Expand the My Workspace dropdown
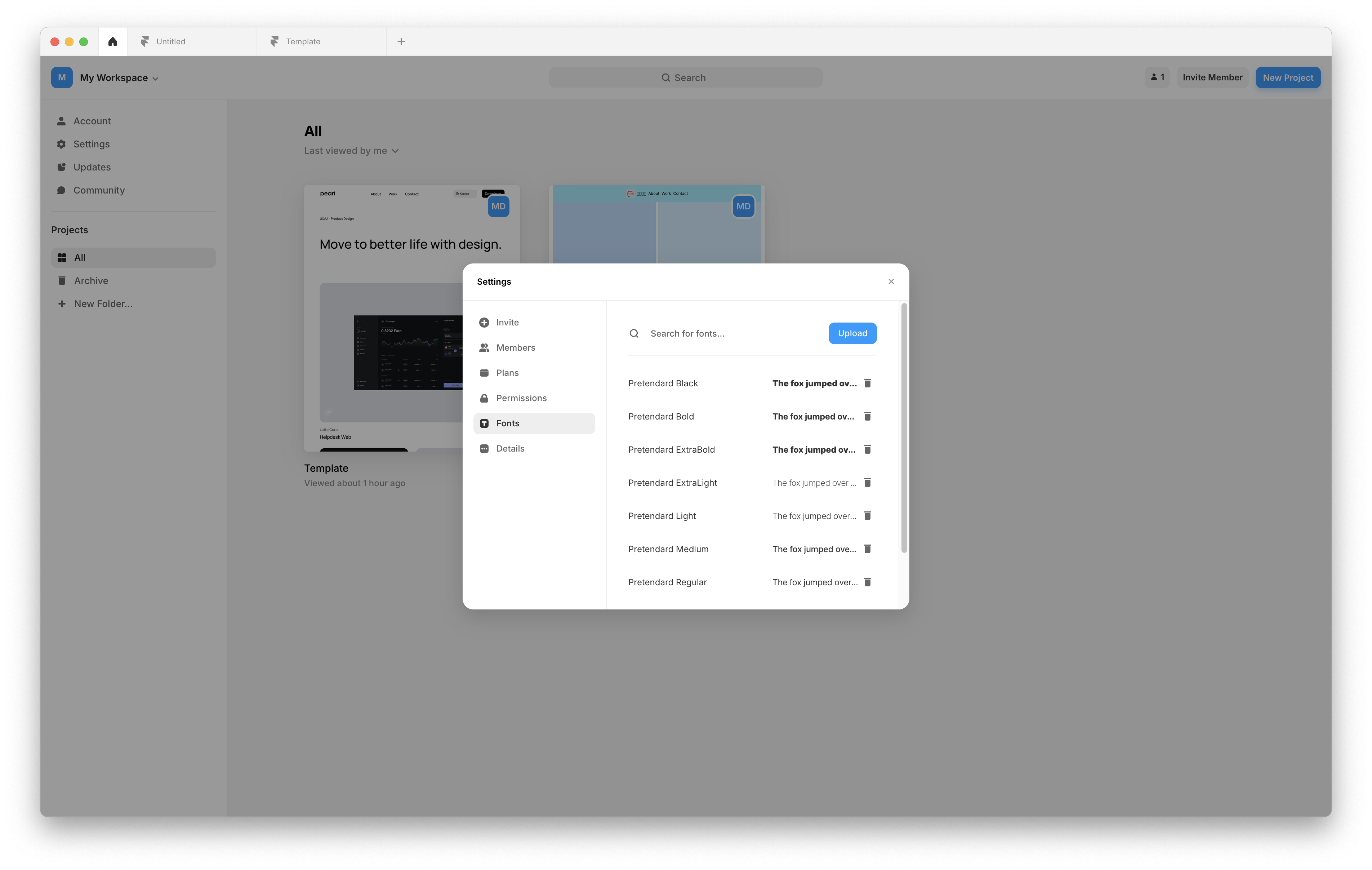This screenshot has height=870, width=1372. (x=119, y=78)
